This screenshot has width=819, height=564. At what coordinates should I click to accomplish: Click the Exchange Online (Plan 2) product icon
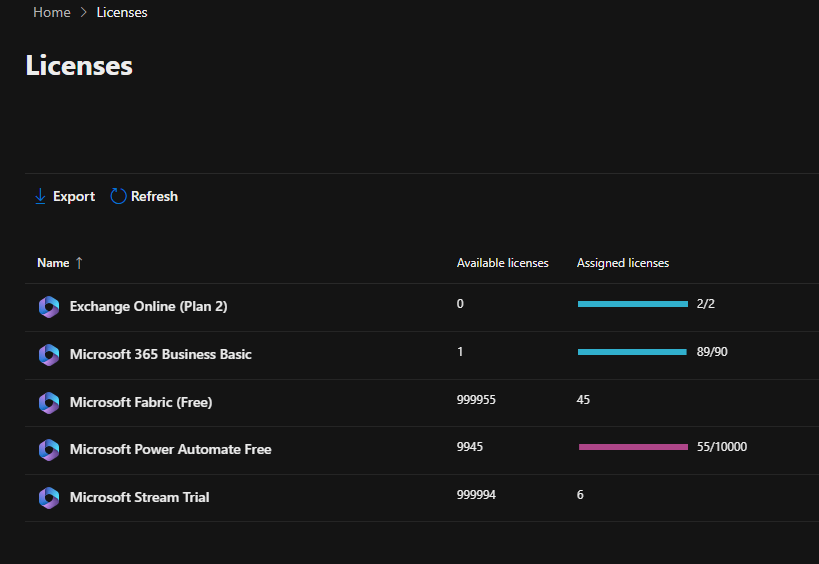(49, 307)
